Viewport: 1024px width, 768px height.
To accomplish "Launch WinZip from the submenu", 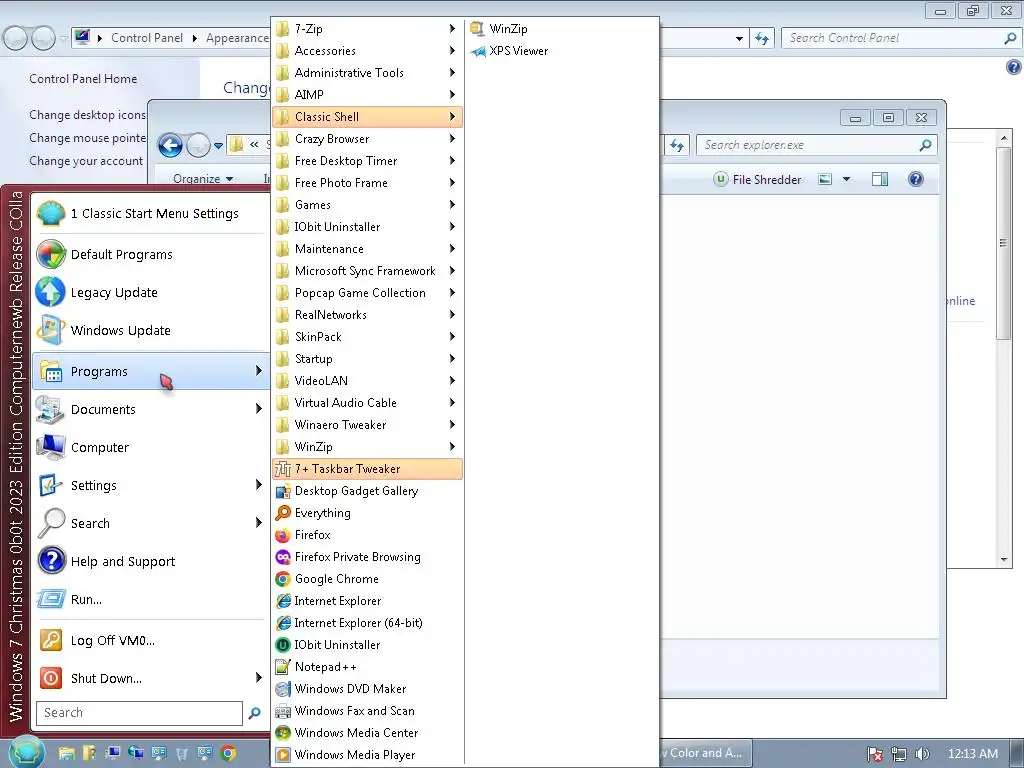I will (562, 29).
